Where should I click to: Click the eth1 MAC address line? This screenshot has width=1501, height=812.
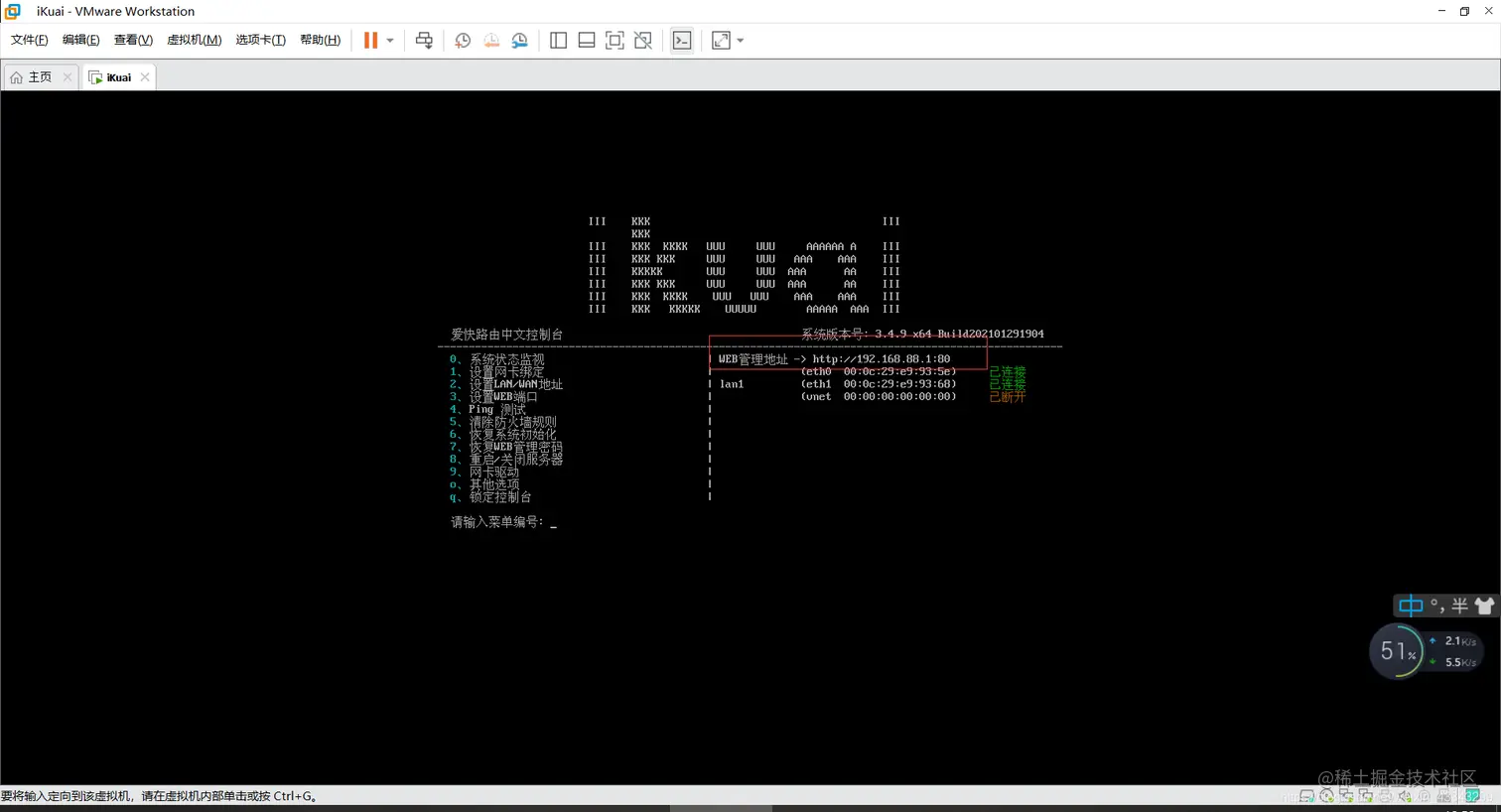[879, 384]
